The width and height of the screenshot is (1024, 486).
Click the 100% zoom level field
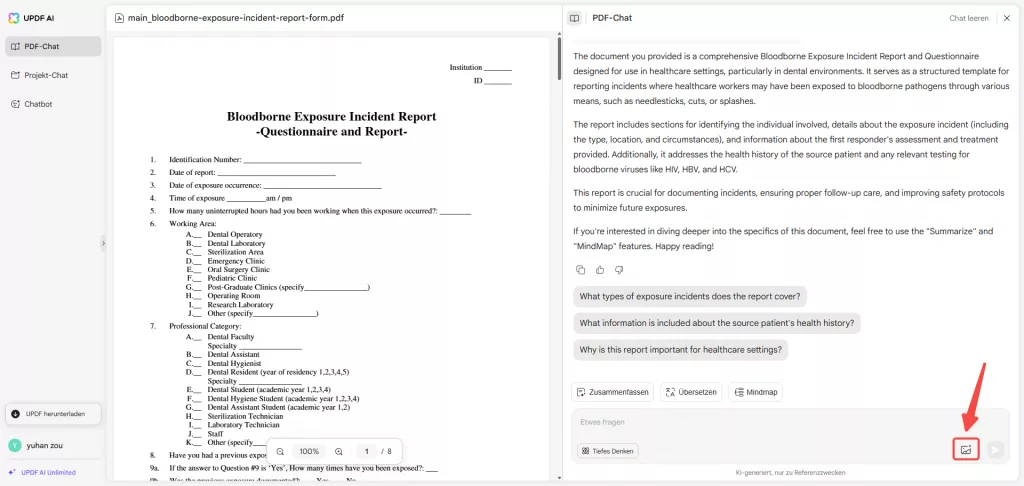click(x=309, y=451)
